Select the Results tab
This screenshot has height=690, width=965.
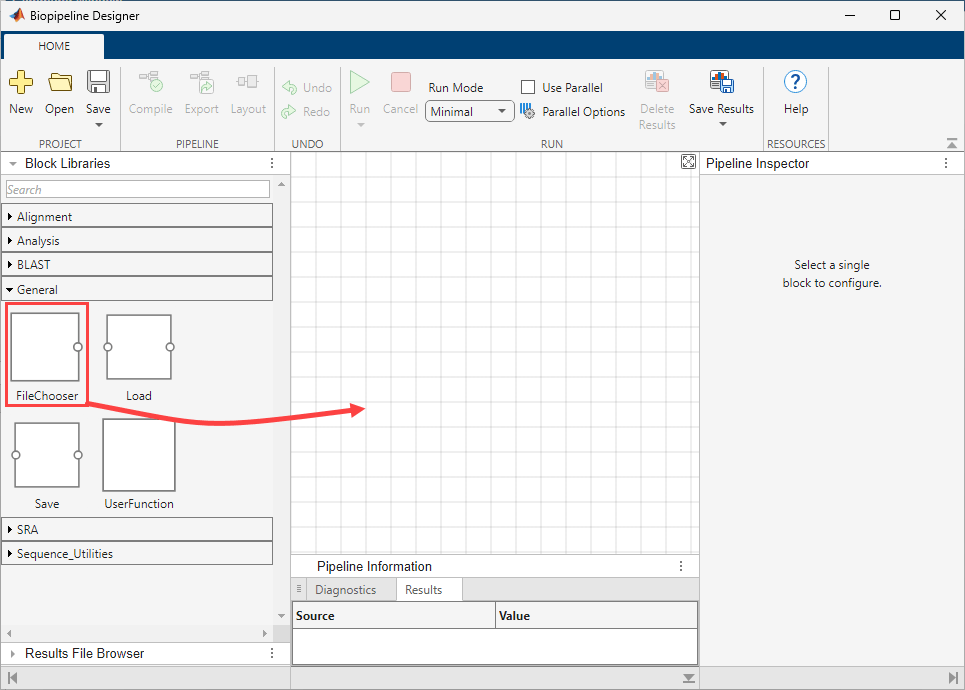(x=423, y=590)
